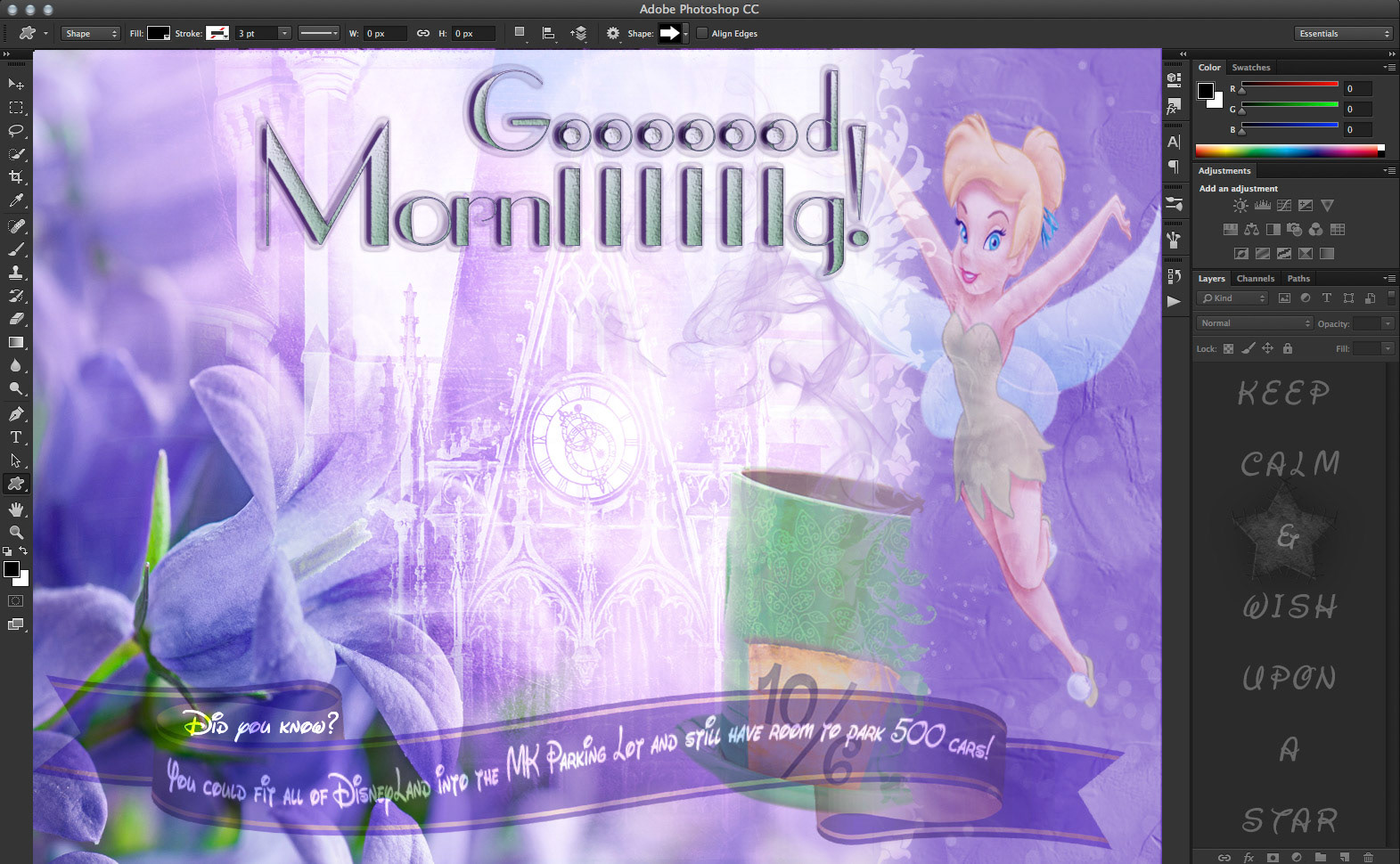Add a Color Balance adjustment

pyautogui.click(x=1251, y=230)
